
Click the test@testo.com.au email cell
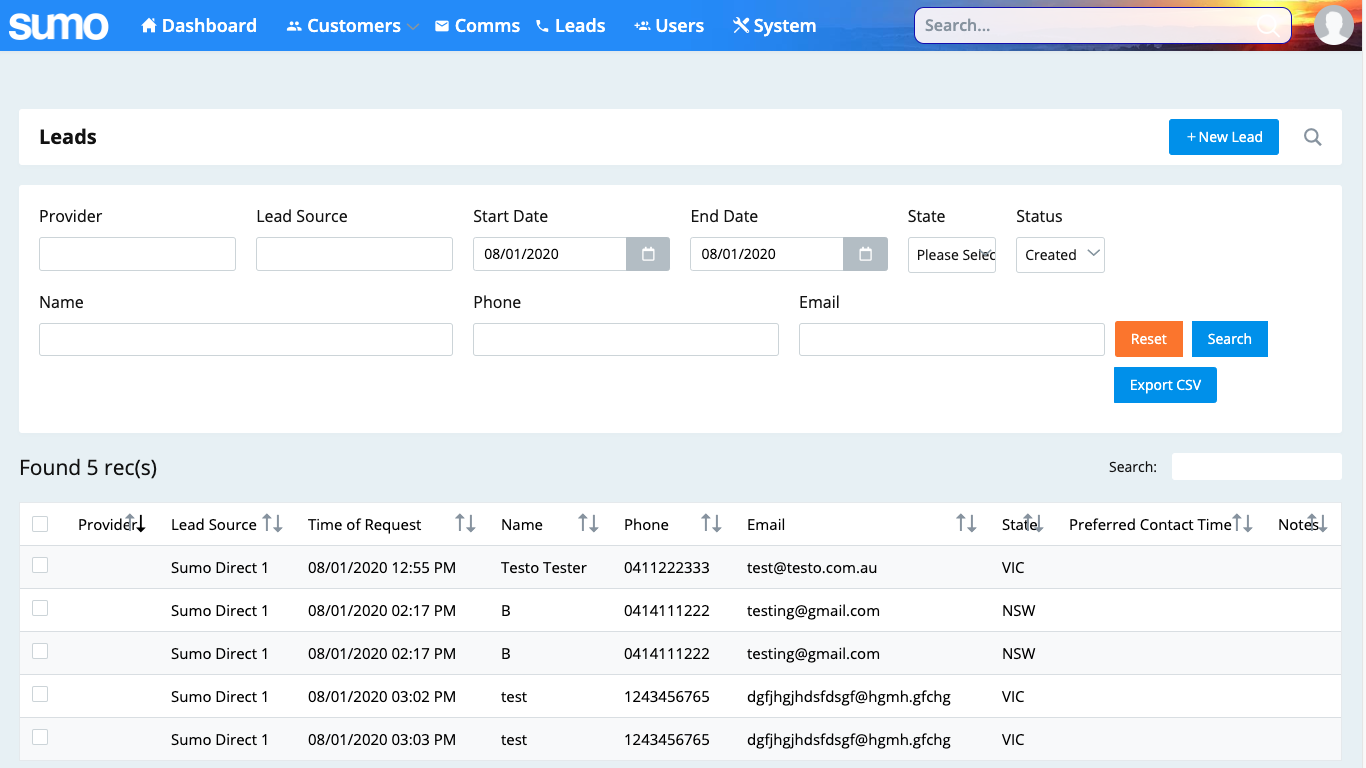click(x=812, y=567)
